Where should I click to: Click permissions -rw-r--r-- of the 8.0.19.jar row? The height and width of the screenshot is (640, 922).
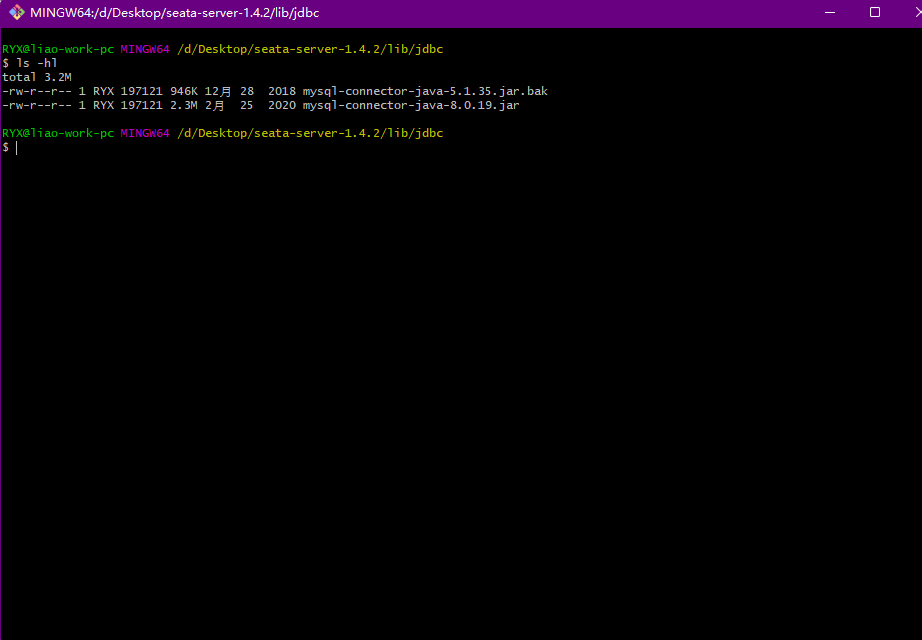(37, 105)
